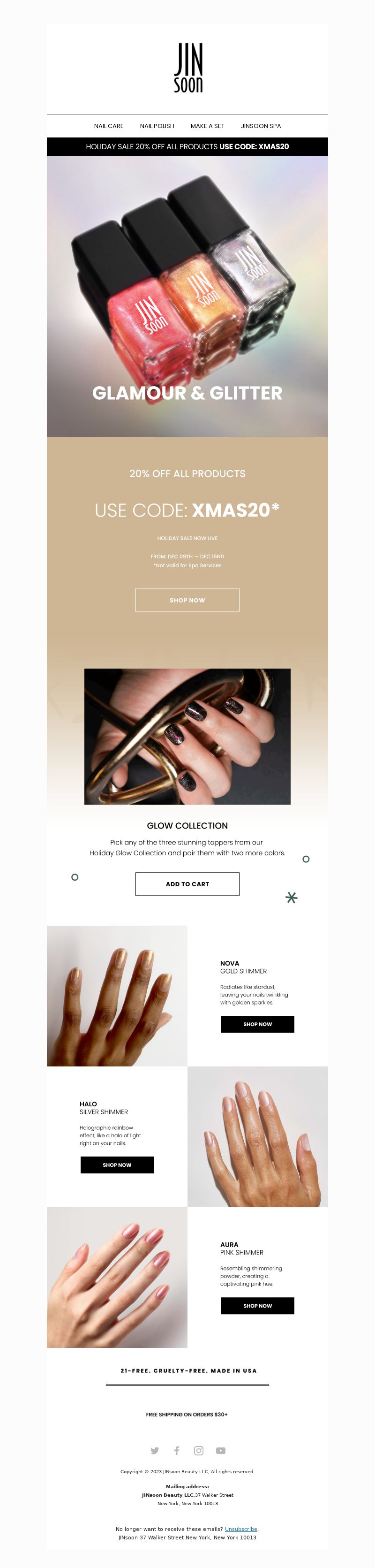This screenshot has width=375, height=1568.
Task: Open the Nova gold nails hand photo
Action: tap(117, 996)
